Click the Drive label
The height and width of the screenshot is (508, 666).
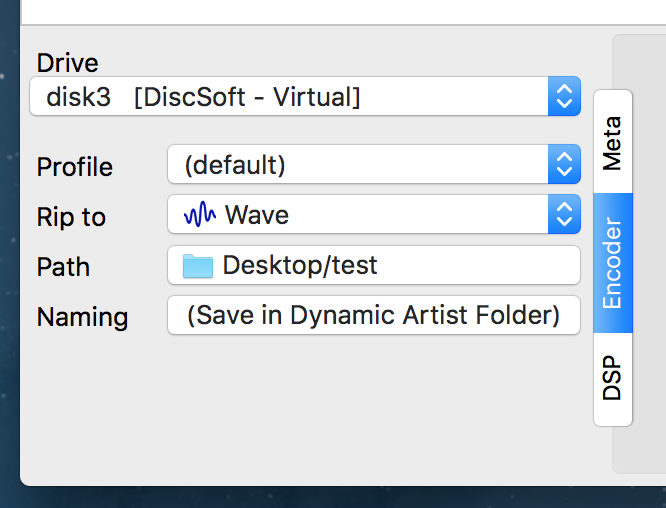pos(67,62)
